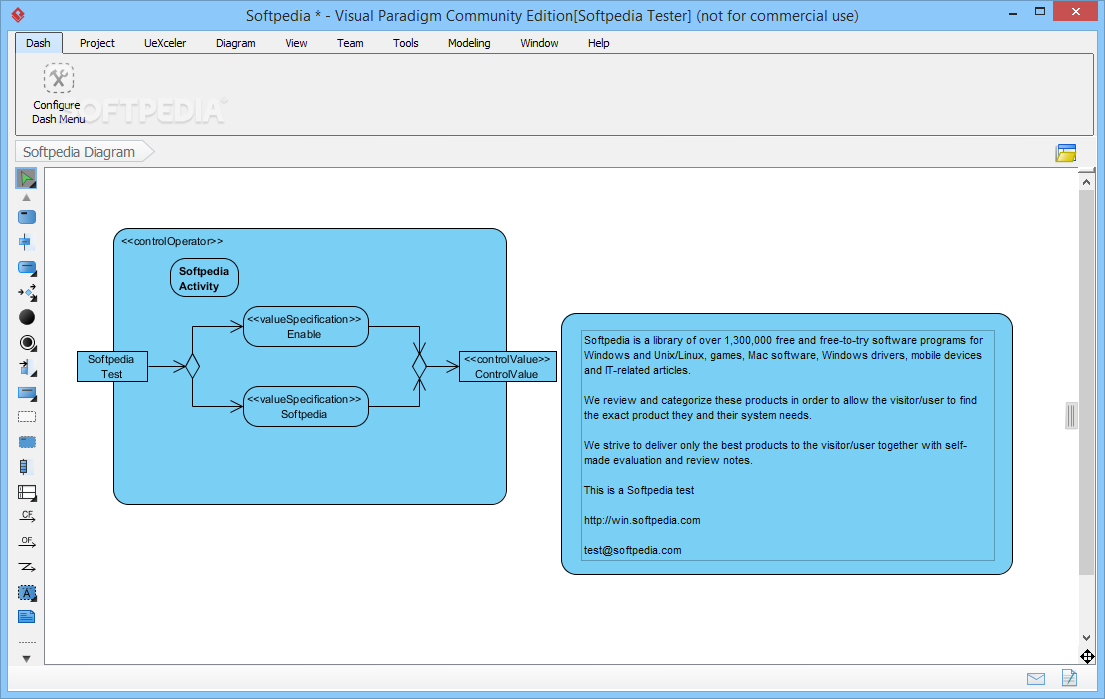Click the right side panel grip handle
Image resolution: width=1105 pixels, height=699 pixels.
[x=1071, y=415]
